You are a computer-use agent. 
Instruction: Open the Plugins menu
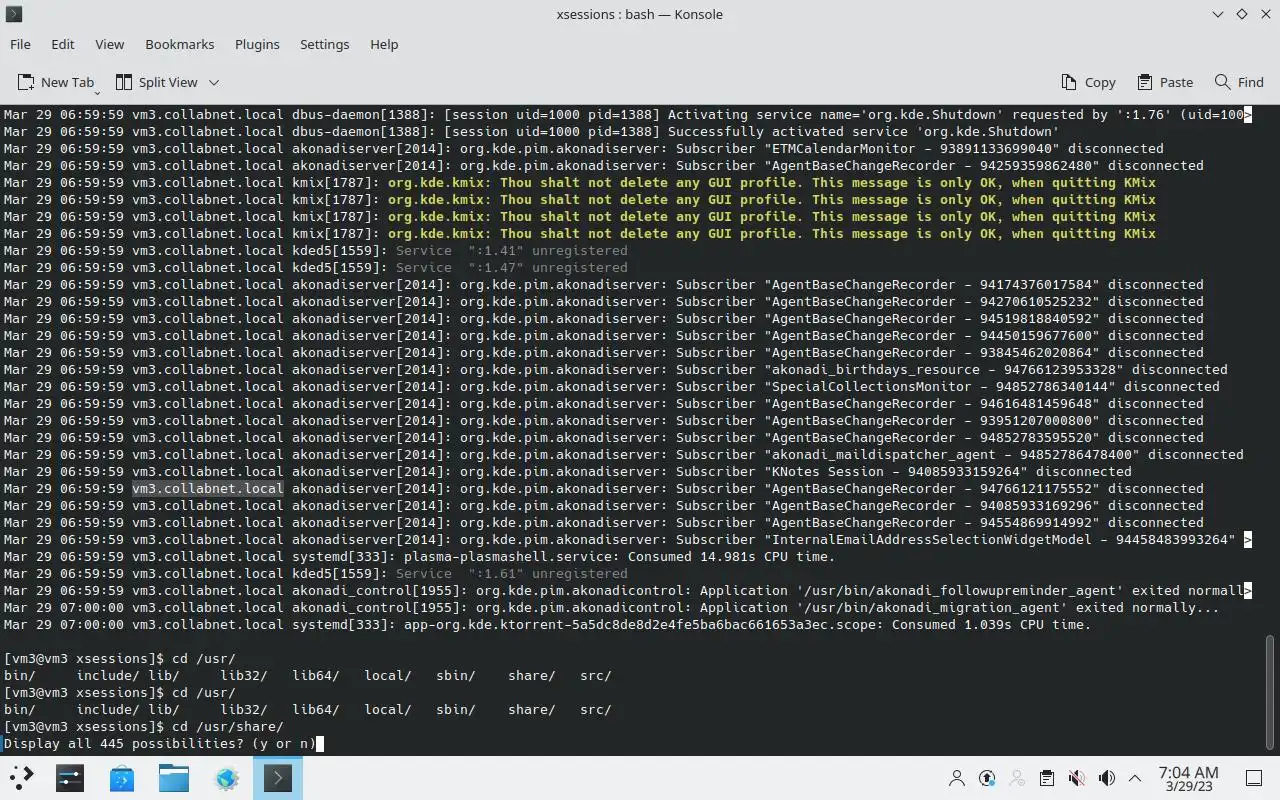(257, 44)
